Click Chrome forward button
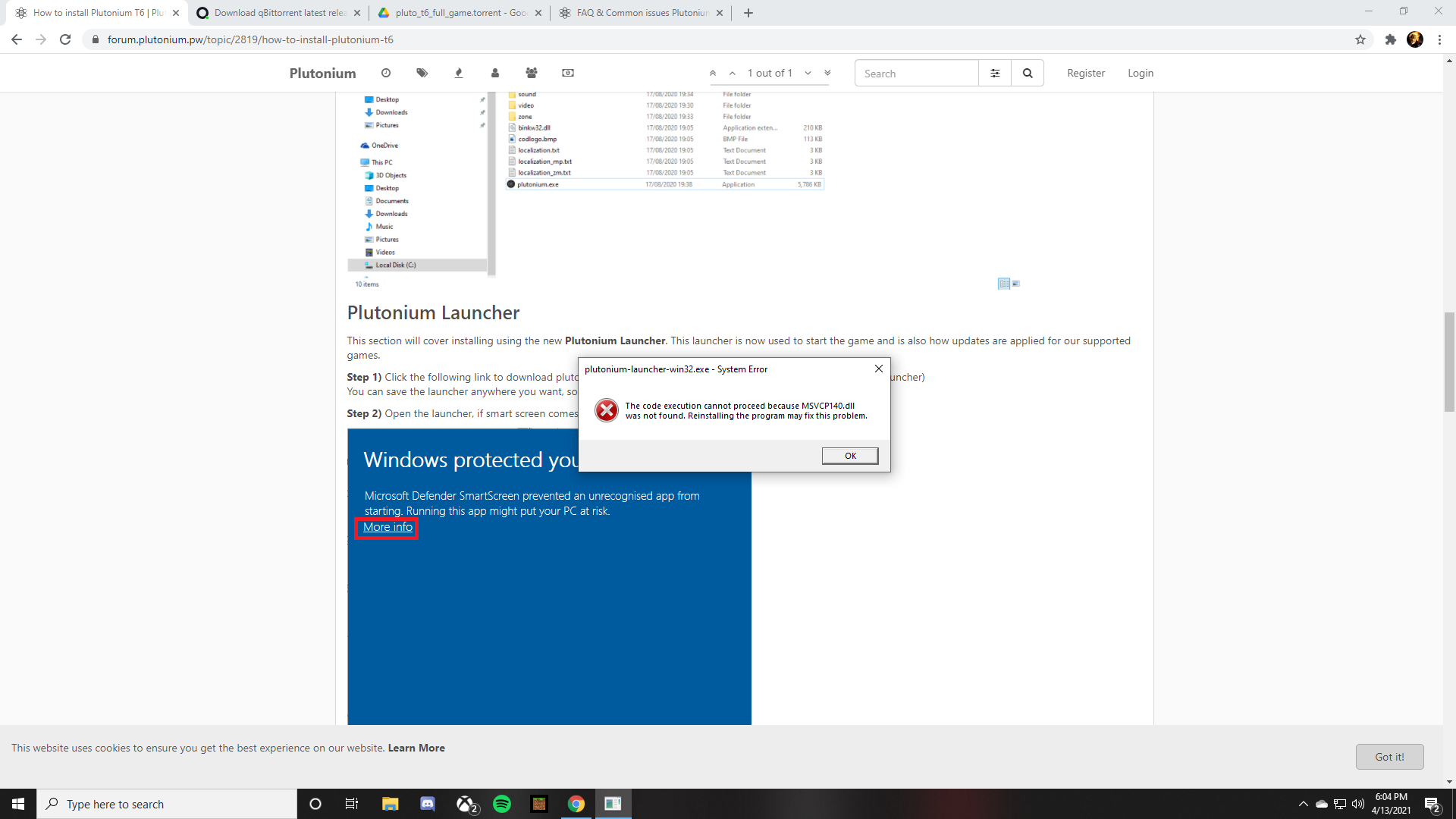The height and width of the screenshot is (819, 1456). coord(41,39)
